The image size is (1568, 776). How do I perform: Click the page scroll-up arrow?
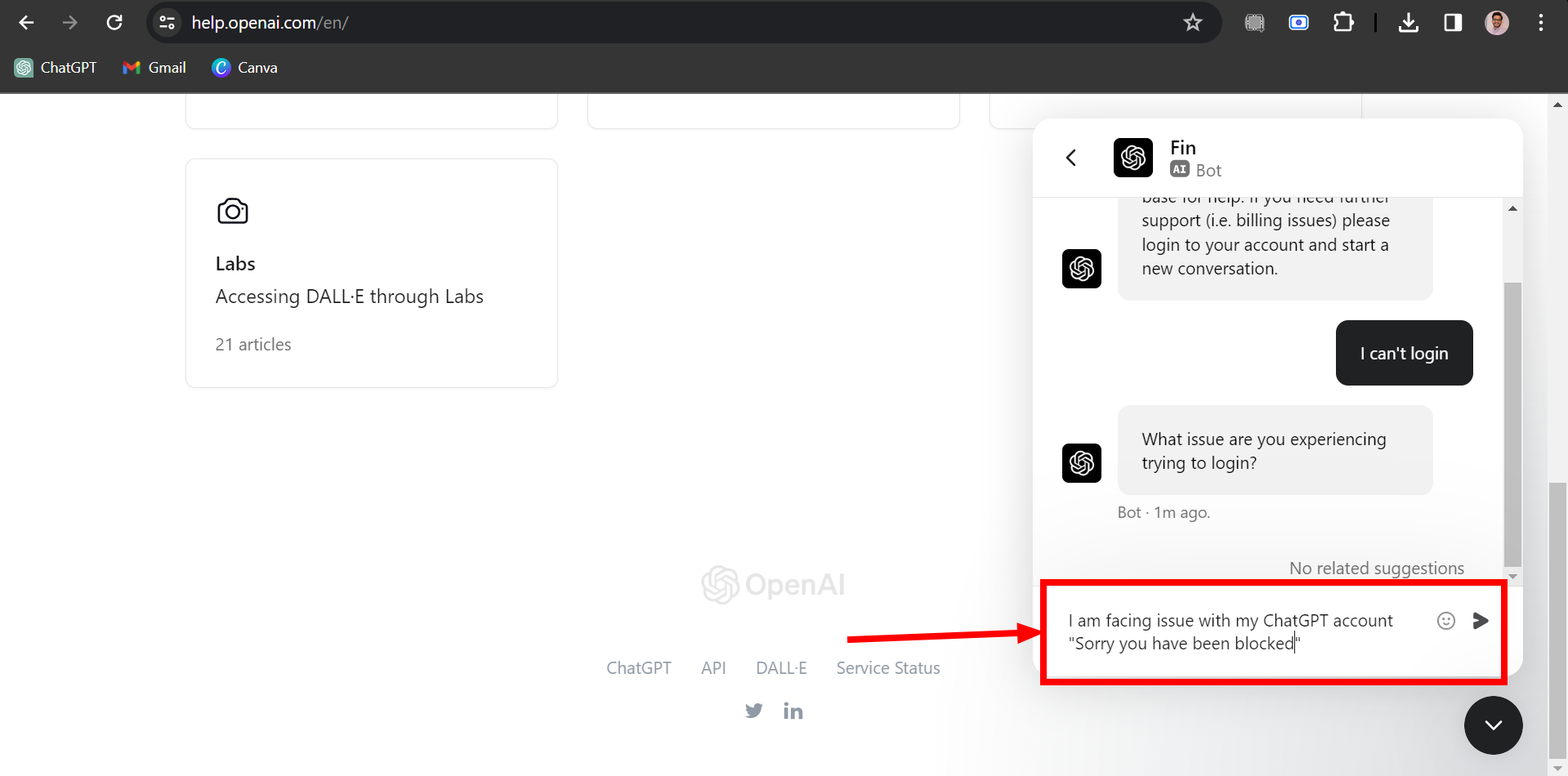click(1557, 104)
